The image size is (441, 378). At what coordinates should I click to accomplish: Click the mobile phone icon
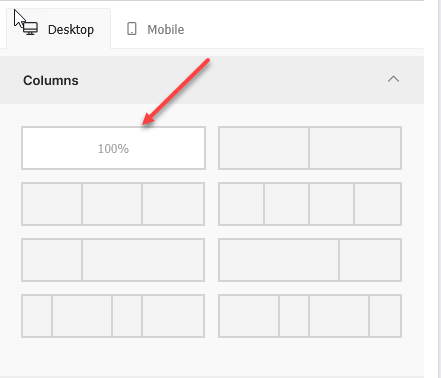(132, 29)
